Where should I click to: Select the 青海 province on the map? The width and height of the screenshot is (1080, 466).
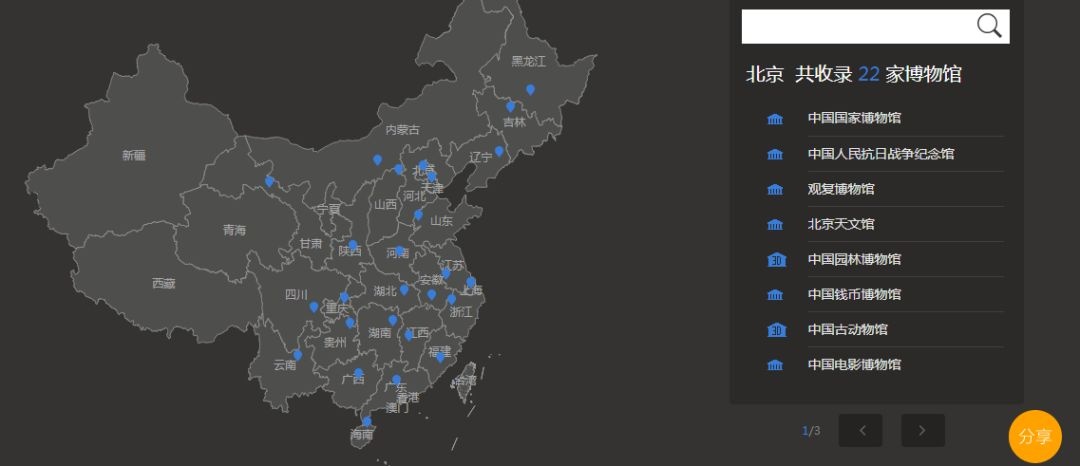[234, 231]
